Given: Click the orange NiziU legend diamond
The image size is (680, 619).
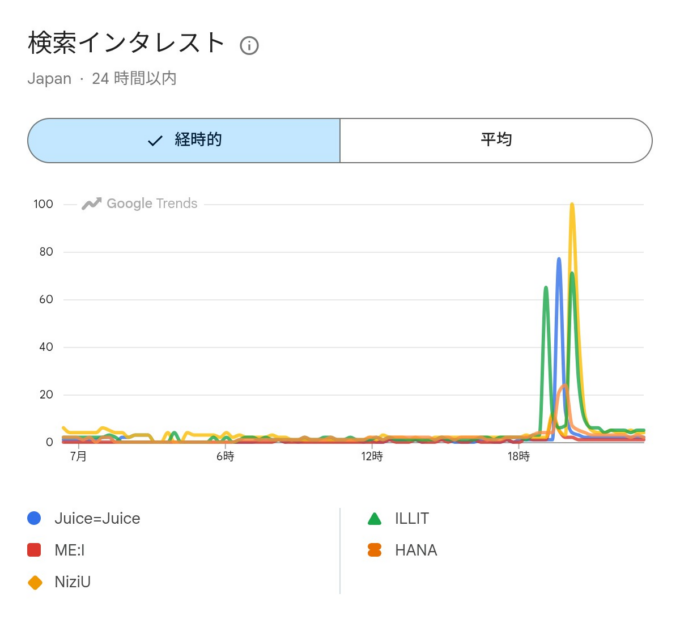Looking at the screenshot, I should point(35,582).
